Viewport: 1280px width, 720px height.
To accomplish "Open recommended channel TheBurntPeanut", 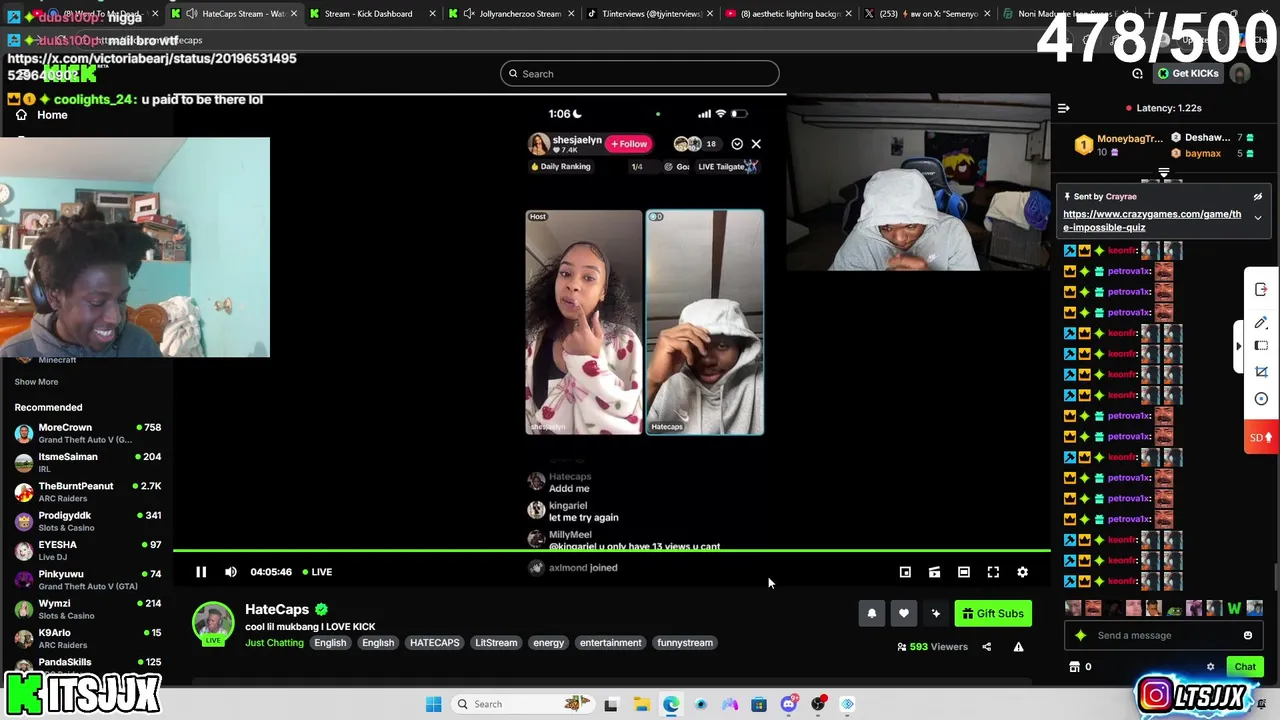I will [x=88, y=492].
